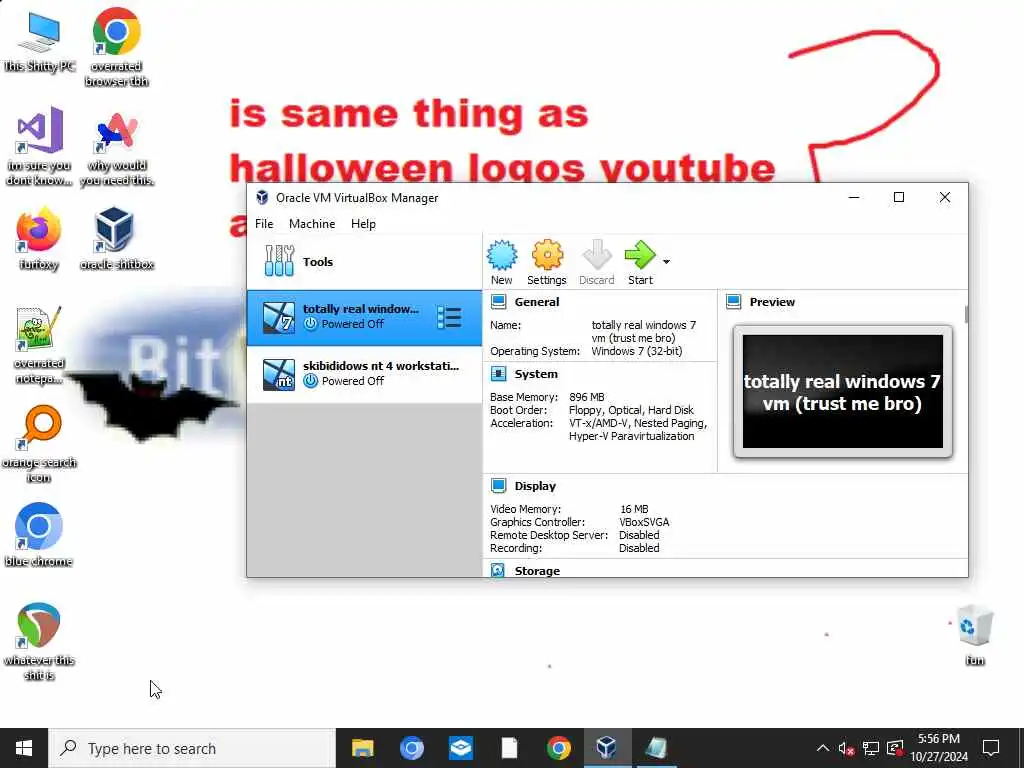The width and height of the screenshot is (1024, 768).
Task: Click the Storage section disk icon
Action: 498,571
